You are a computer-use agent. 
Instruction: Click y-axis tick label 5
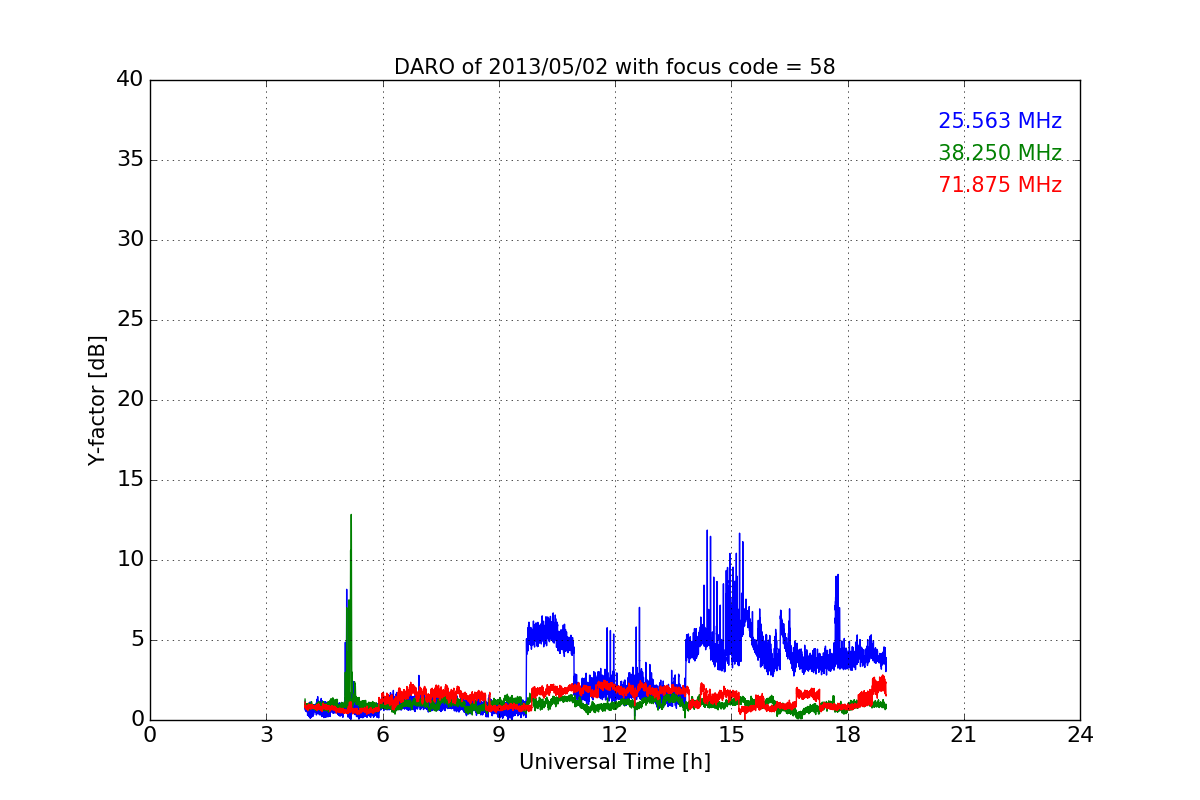137,640
